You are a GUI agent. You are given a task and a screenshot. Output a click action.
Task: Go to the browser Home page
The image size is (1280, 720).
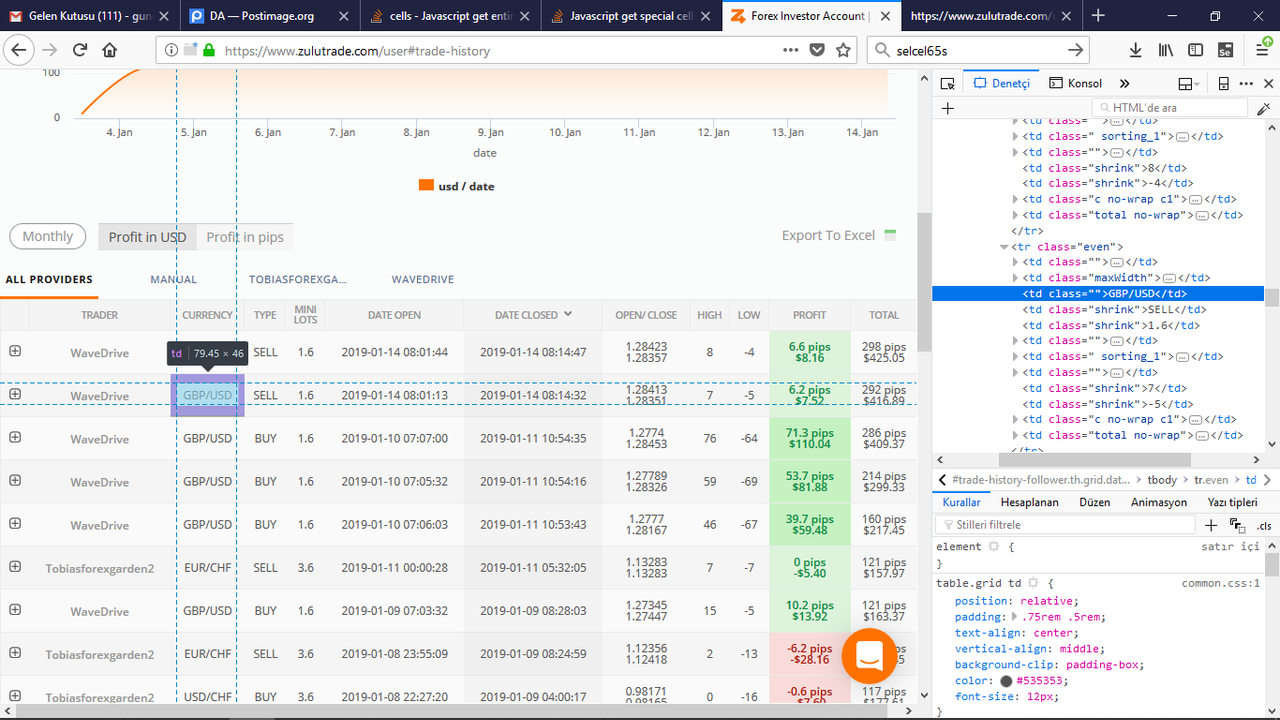click(x=110, y=50)
